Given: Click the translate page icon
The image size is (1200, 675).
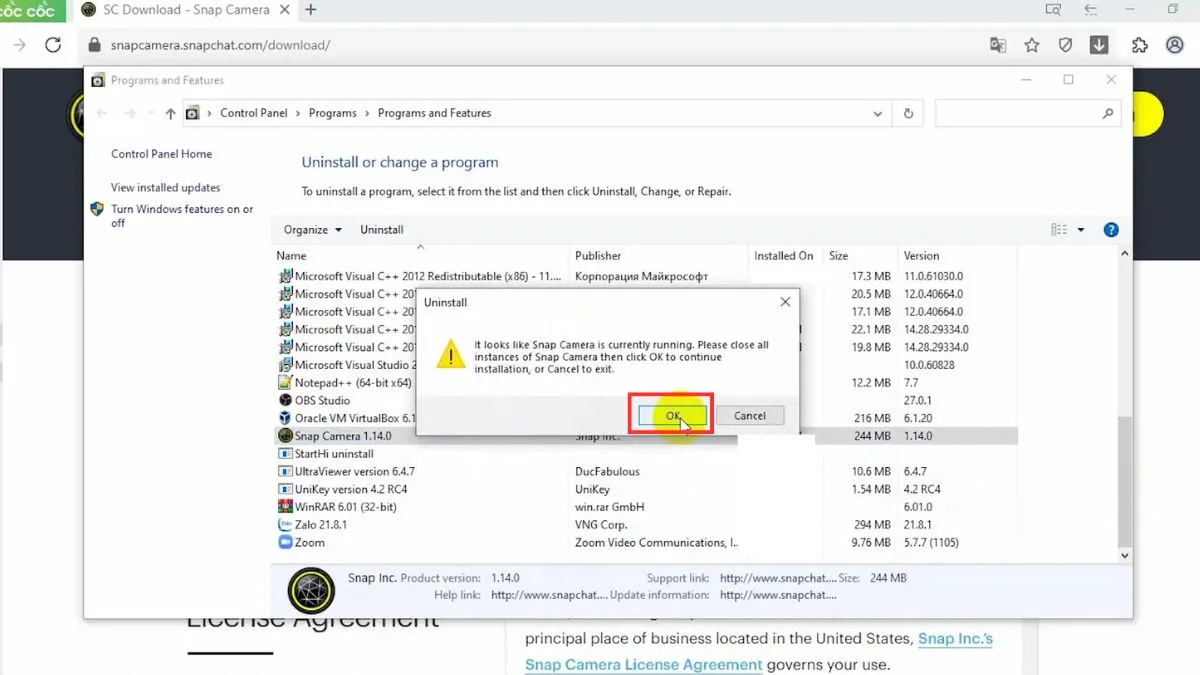Looking at the screenshot, I should coord(998,45).
